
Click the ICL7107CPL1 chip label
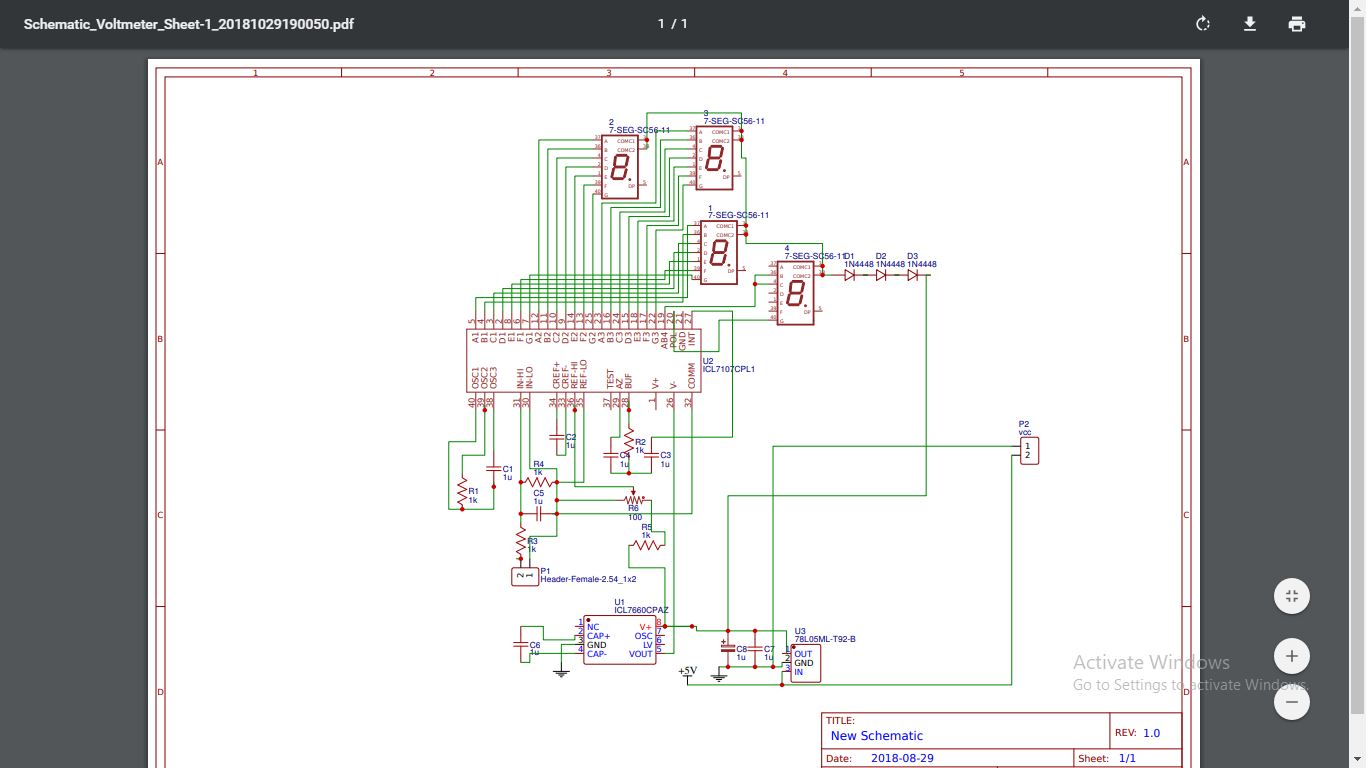coord(729,369)
